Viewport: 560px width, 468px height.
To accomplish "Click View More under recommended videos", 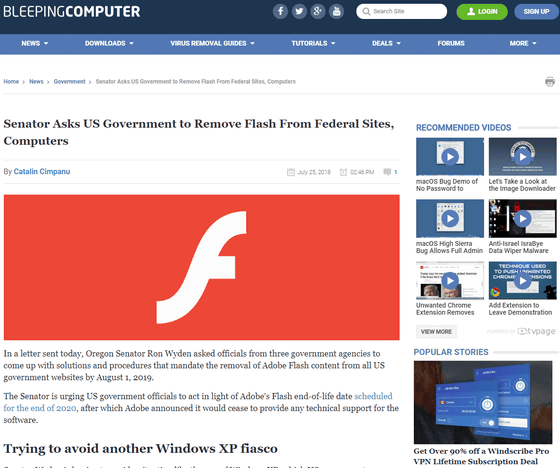I will pos(436,332).
